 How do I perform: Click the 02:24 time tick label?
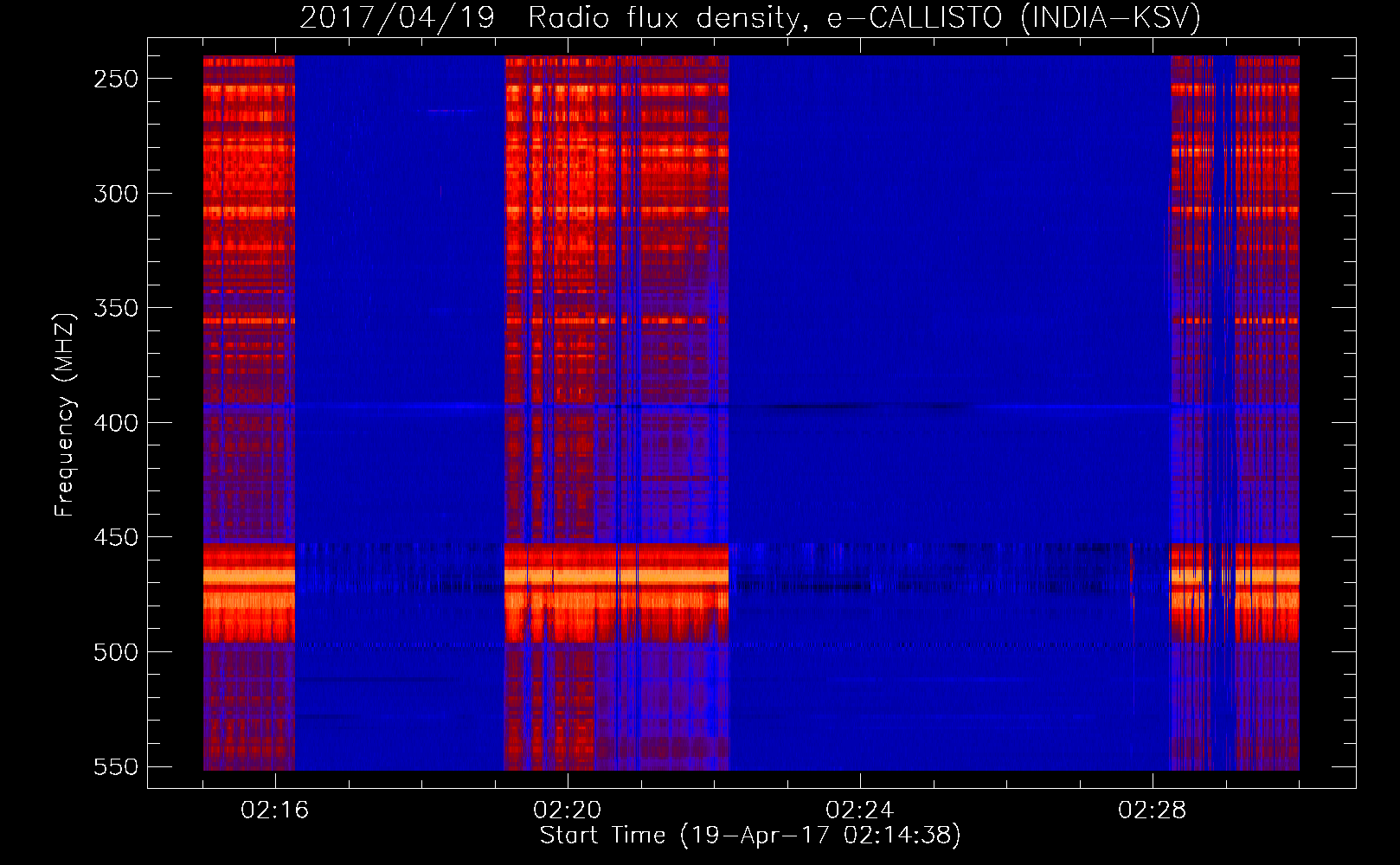[859, 810]
